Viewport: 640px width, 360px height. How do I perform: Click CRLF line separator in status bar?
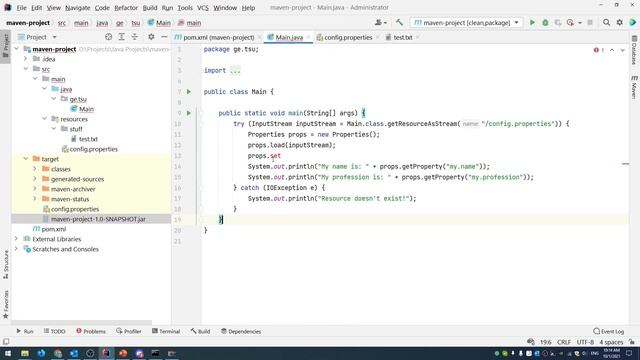(564, 342)
